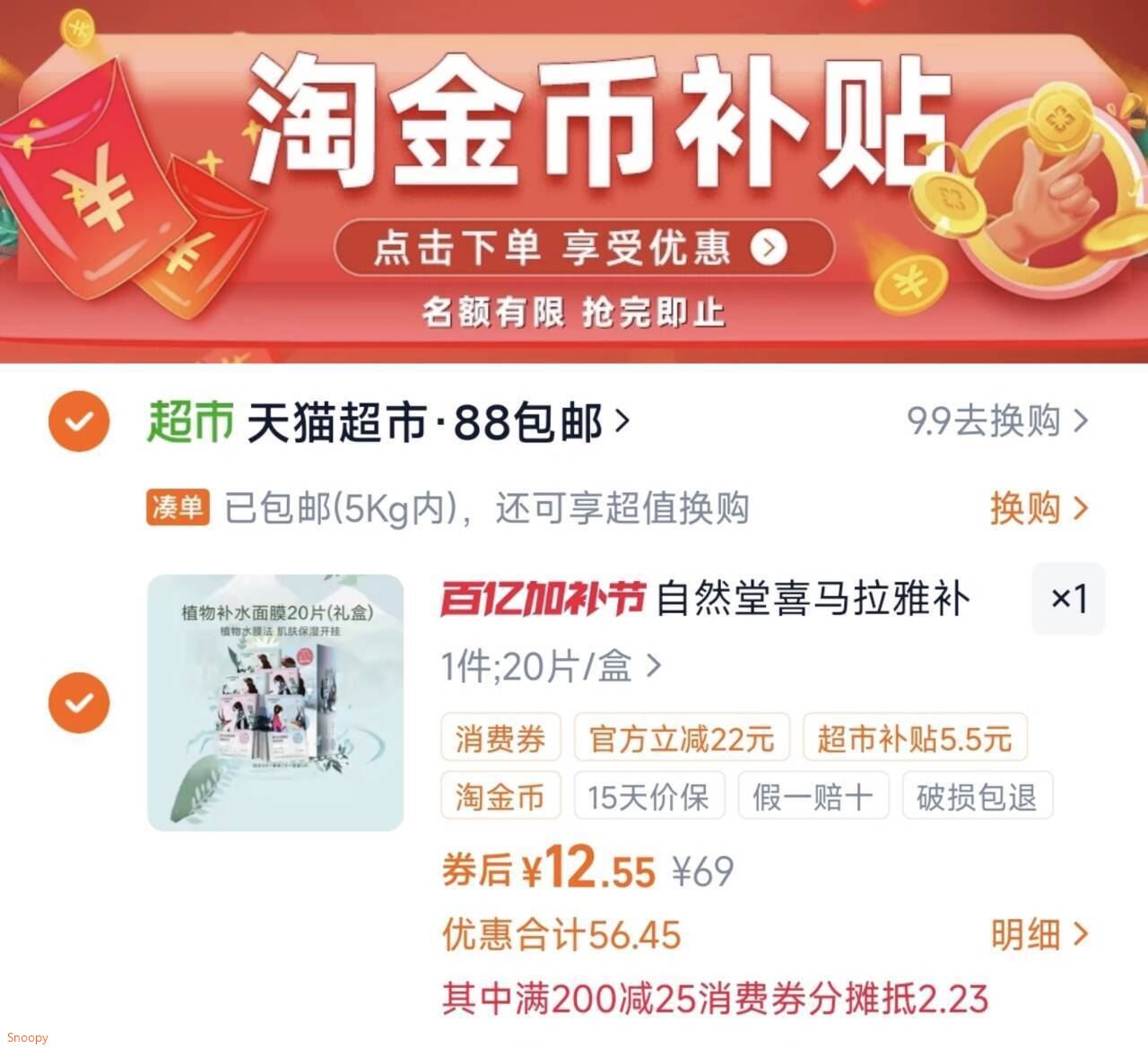The width and height of the screenshot is (1148, 1048).
Task: Open the face mask product thumbnail
Action: coord(275,703)
